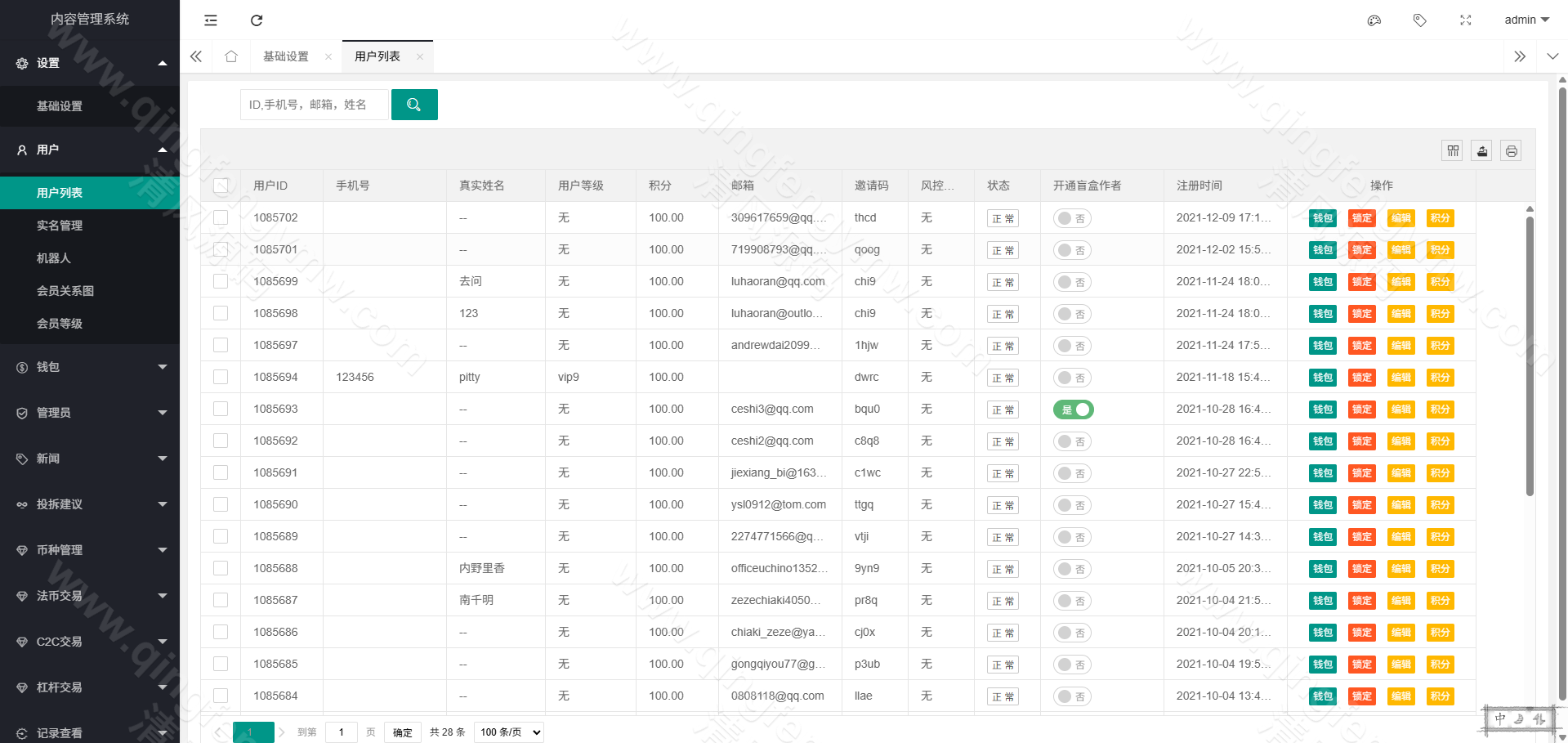Select checkbox for user 1085702
The width and height of the screenshot is (1568, 743).
(221, 217)
